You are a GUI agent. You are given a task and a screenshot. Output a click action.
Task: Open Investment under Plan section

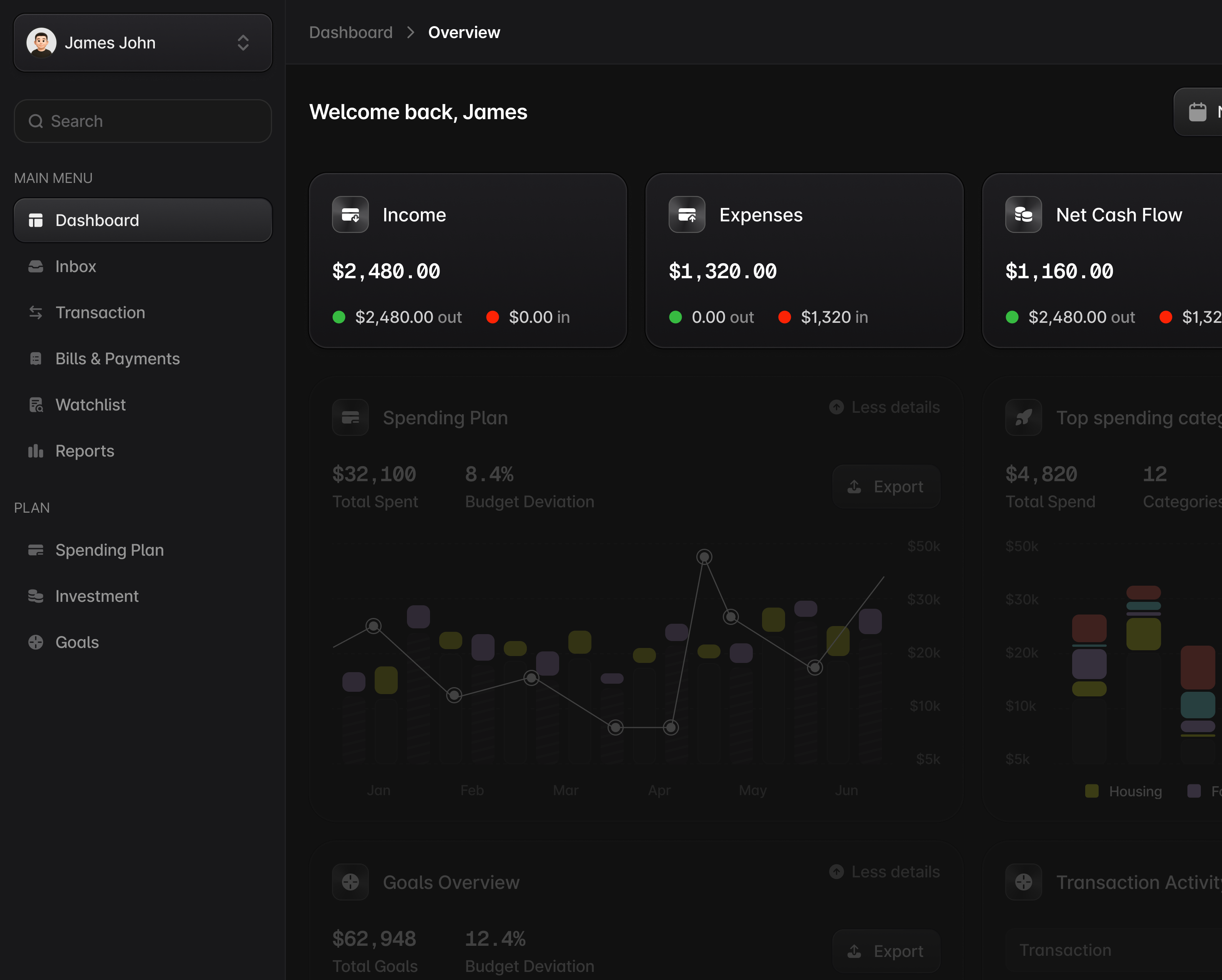click(x=96, y=596)
